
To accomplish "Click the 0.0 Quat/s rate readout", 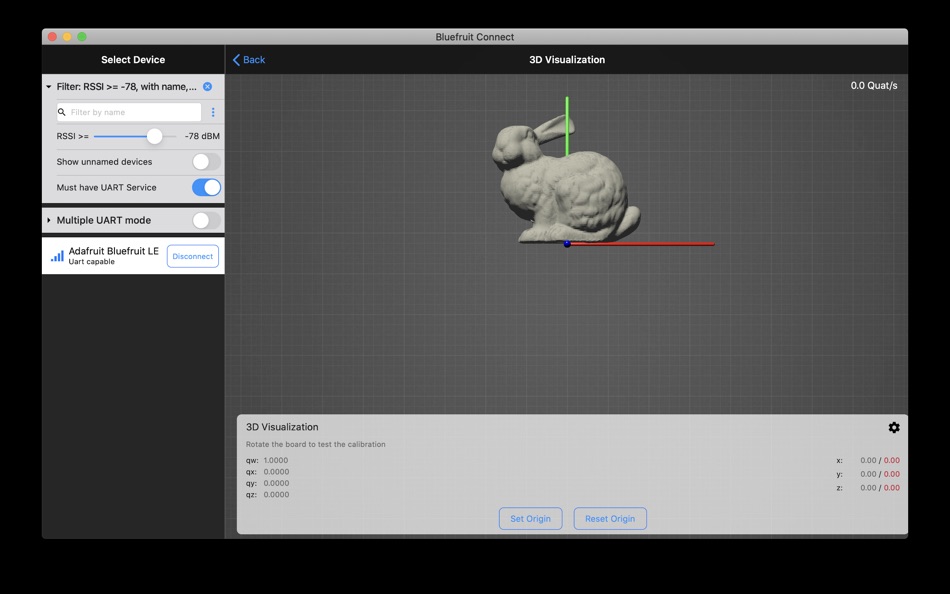I will point(874,85).
